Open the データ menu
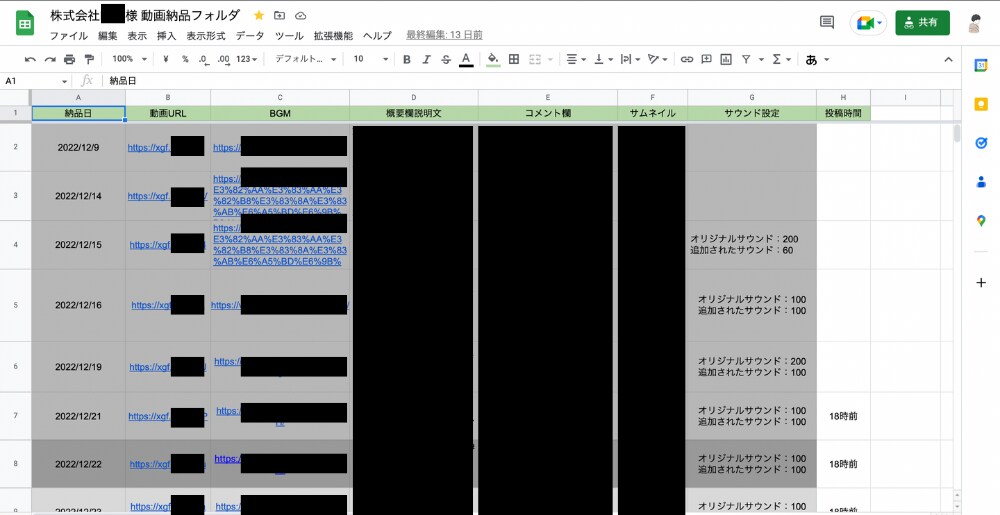 [250, 36]
